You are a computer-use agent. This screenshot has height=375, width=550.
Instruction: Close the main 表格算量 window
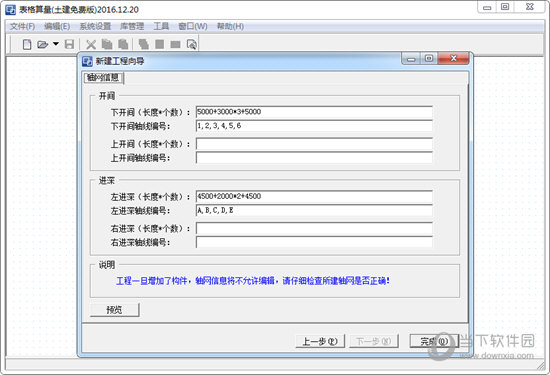(530, 7)
